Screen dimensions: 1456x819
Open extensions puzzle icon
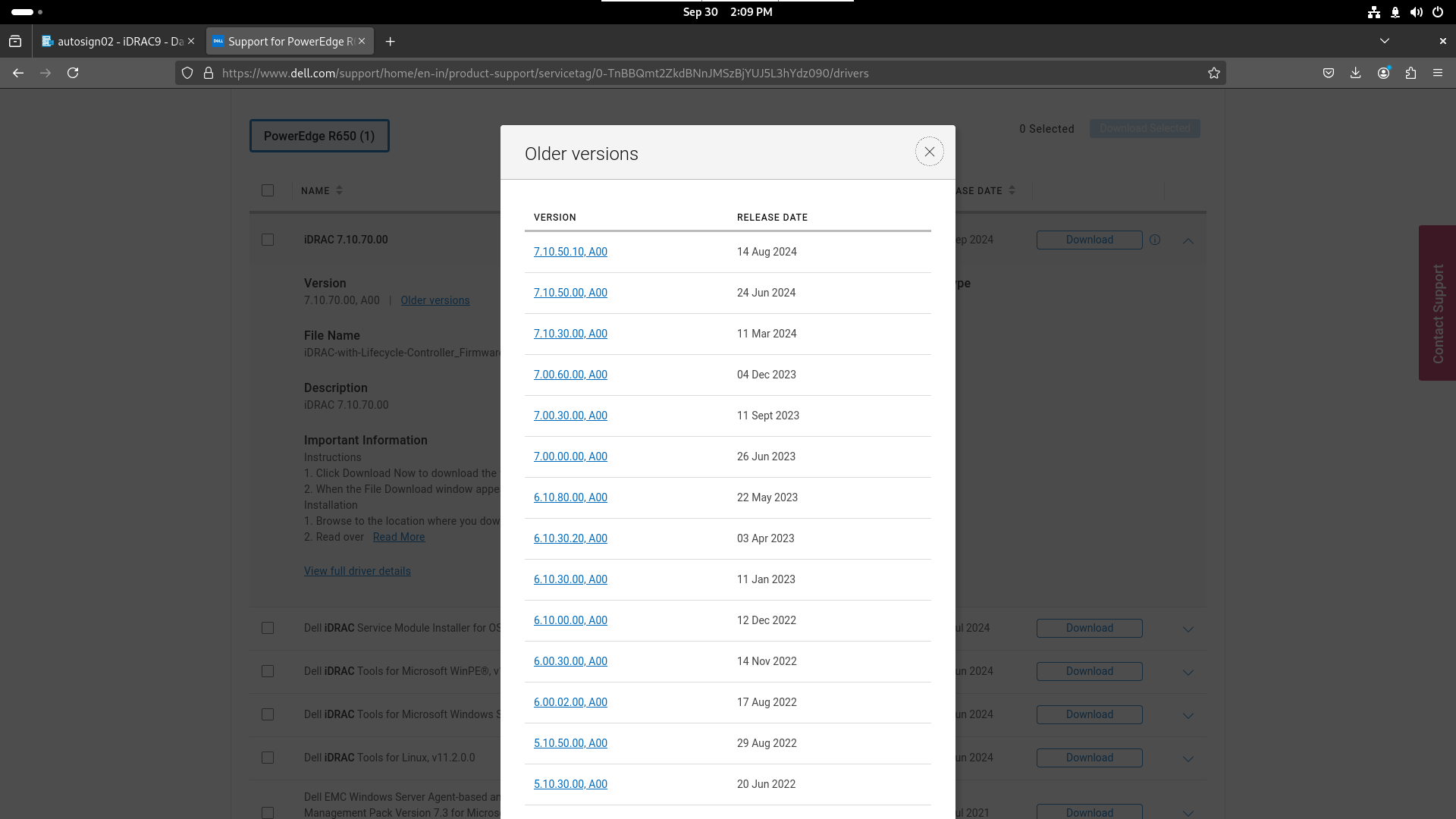[1410, 73]
